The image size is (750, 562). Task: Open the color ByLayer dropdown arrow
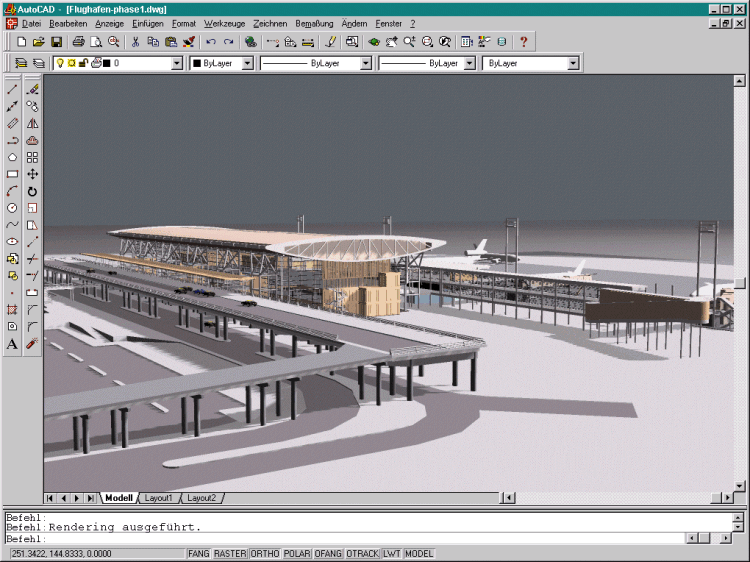tap(247, 63)
